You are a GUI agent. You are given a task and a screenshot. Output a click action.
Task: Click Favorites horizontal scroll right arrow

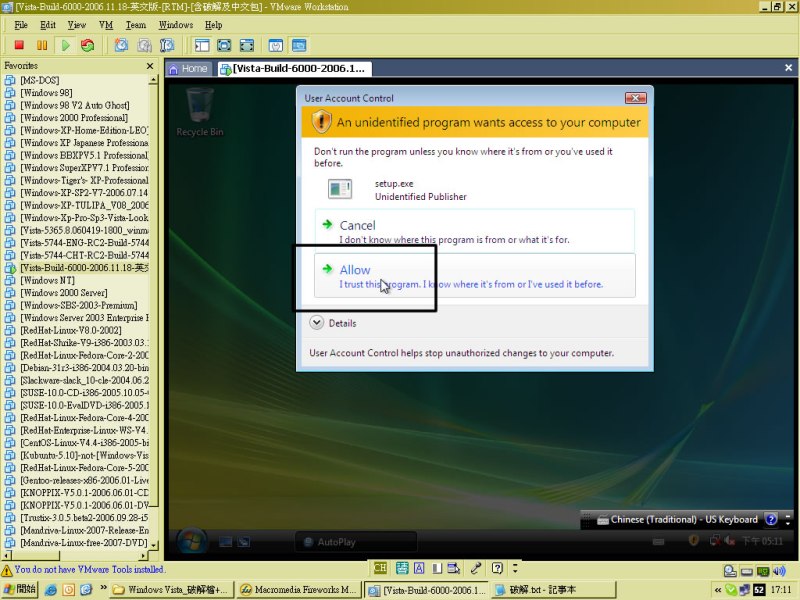pos(143,555)
